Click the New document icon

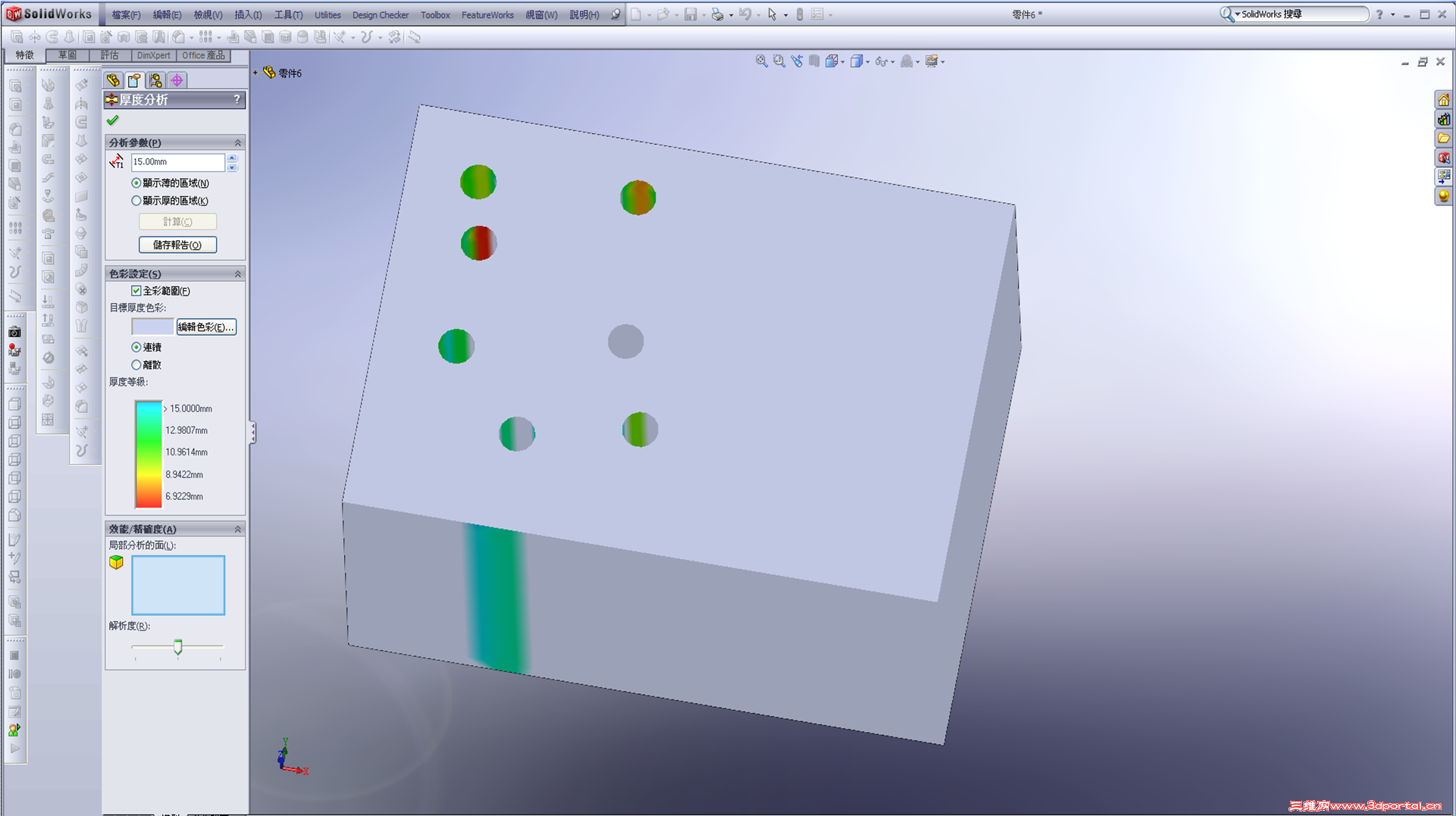[636, 14]
